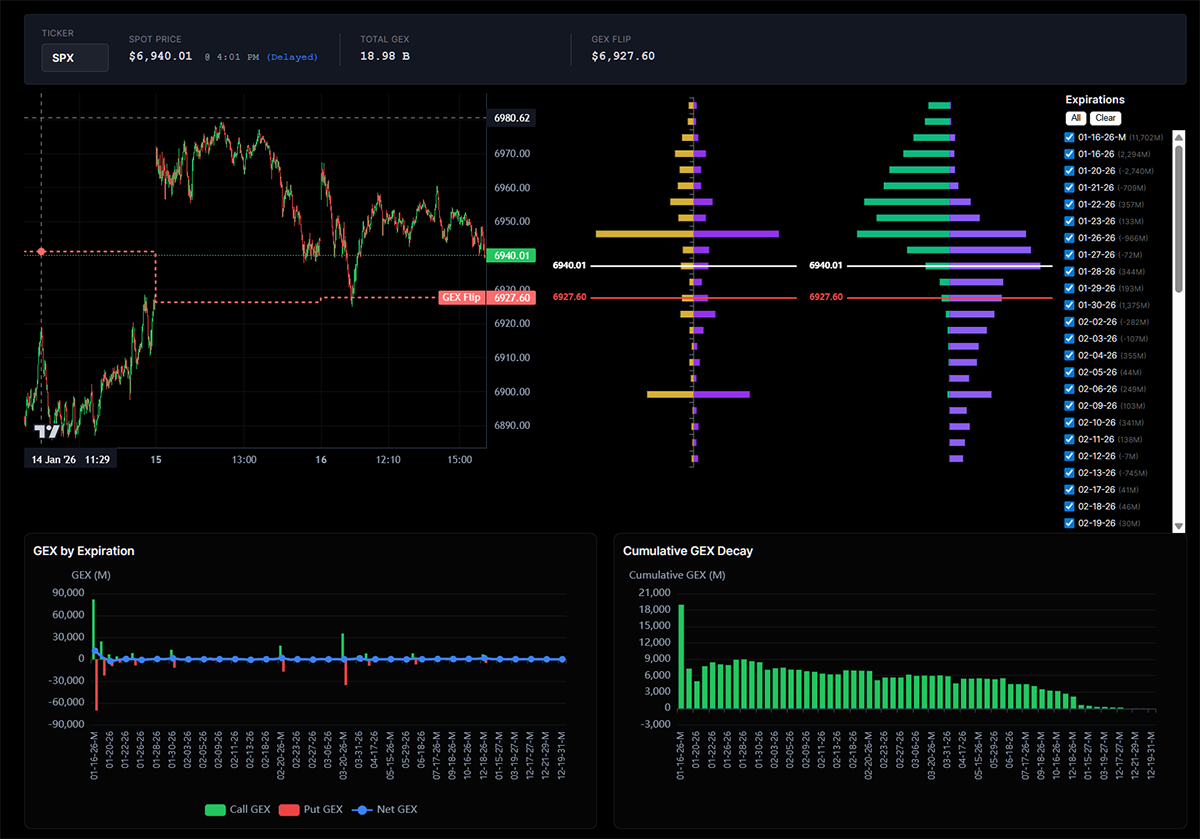This screenshot has width=1200, height=839.
Task: Click the Expirations heading
Action: 1095,100
